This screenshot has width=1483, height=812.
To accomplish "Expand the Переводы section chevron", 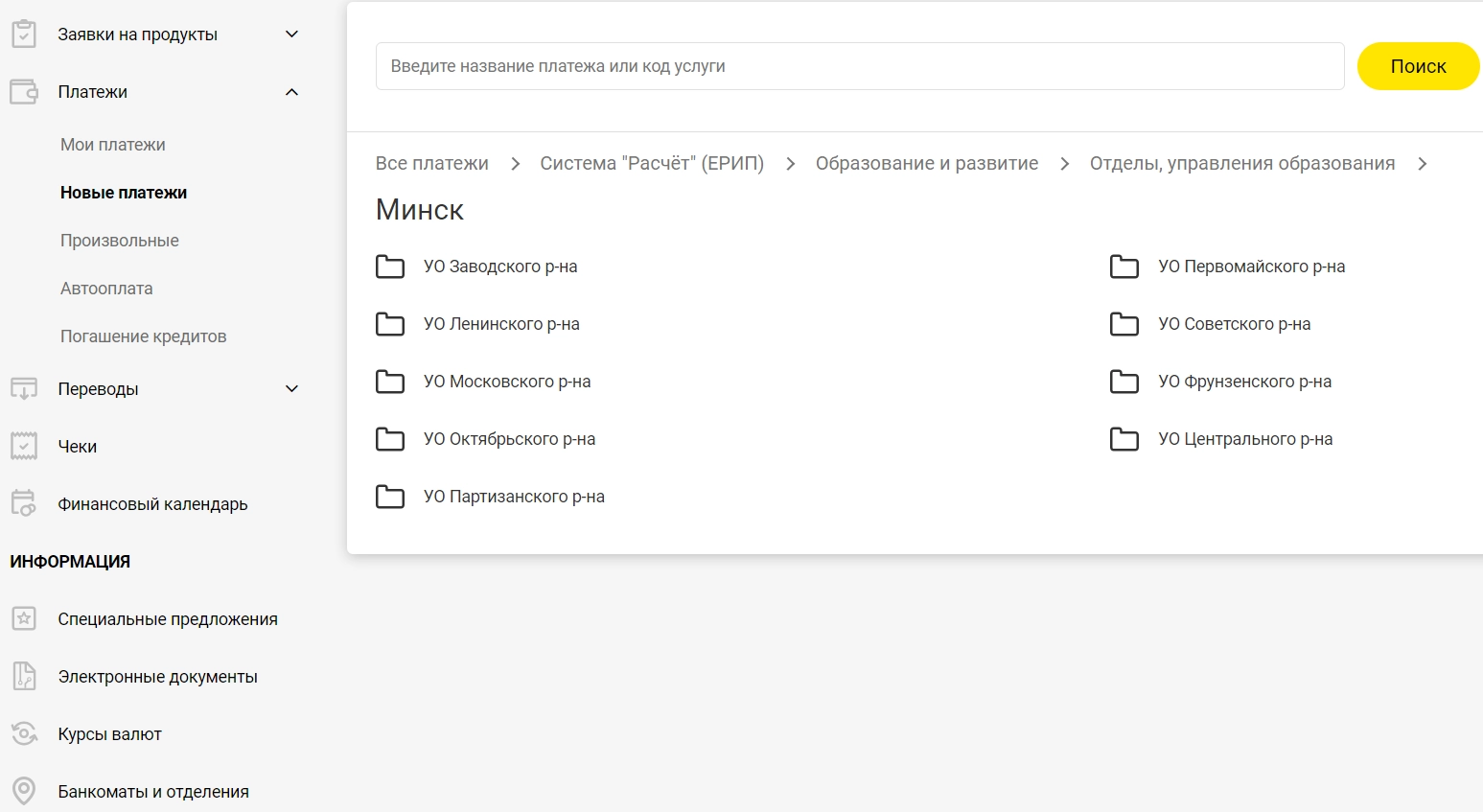I will point(292,388).
